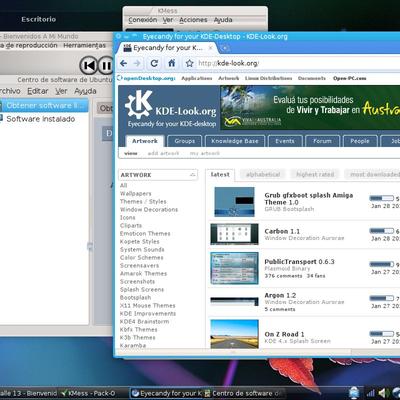Click the On Z Road 1 thumbnail
Screen dimensions: 400x400
pos(235,334)
